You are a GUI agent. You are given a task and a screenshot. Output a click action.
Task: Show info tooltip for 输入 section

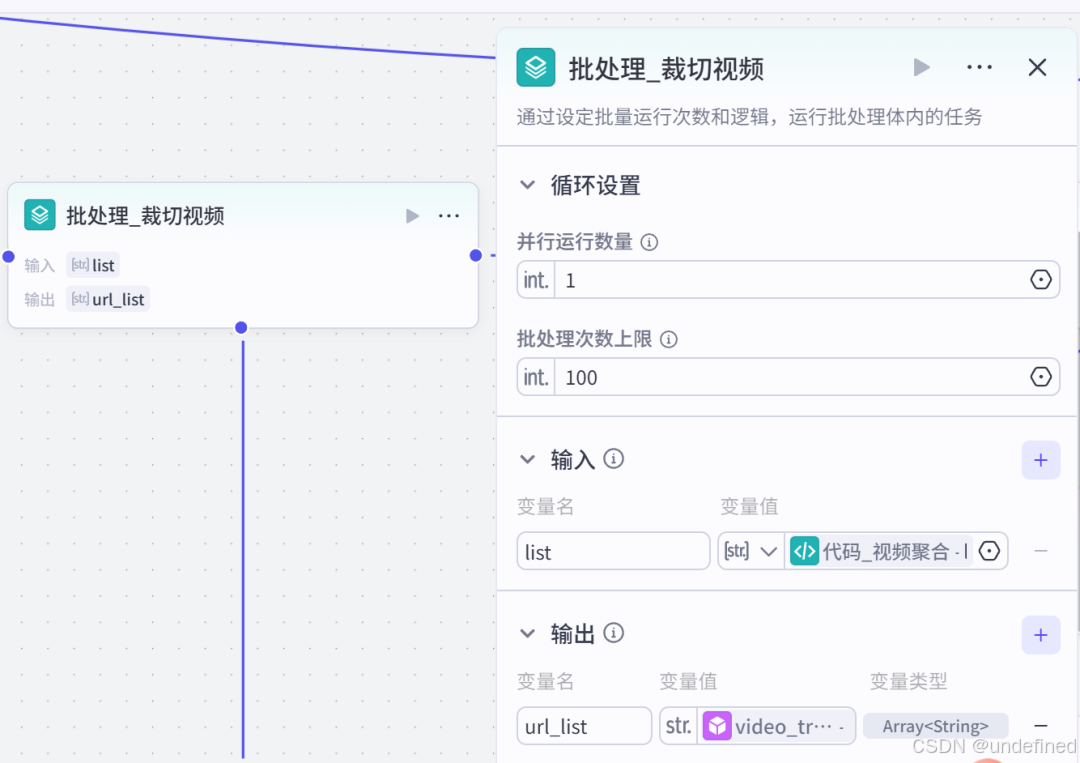[614, 459]
